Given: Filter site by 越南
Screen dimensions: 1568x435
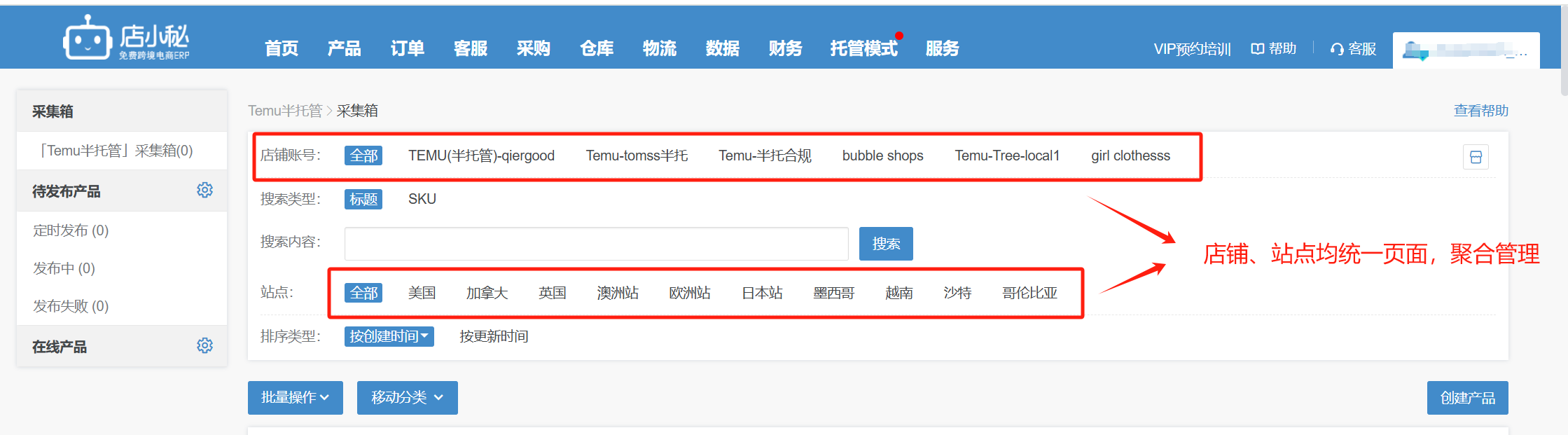Looking at the screenshot, I should point(899,293).
